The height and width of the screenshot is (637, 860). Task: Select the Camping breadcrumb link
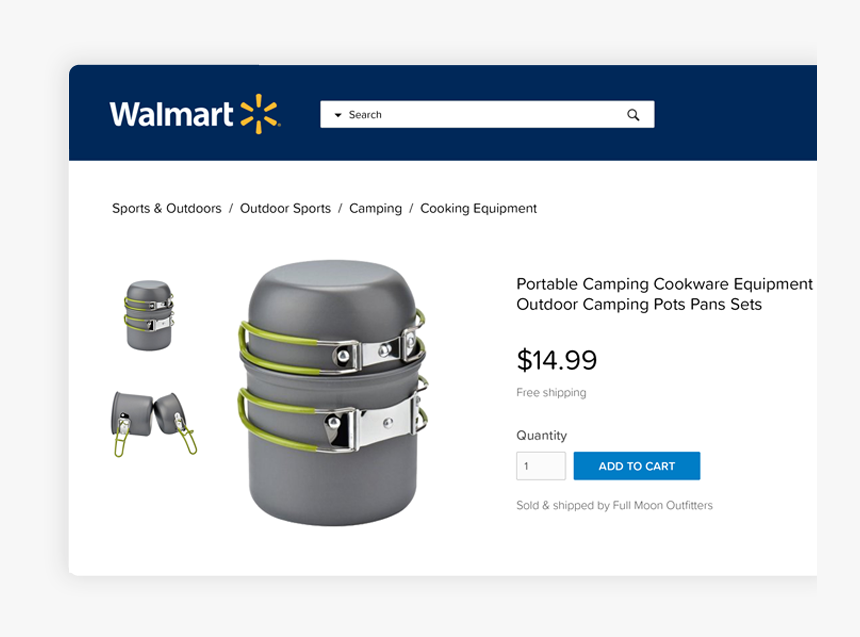tap(375, 208)
